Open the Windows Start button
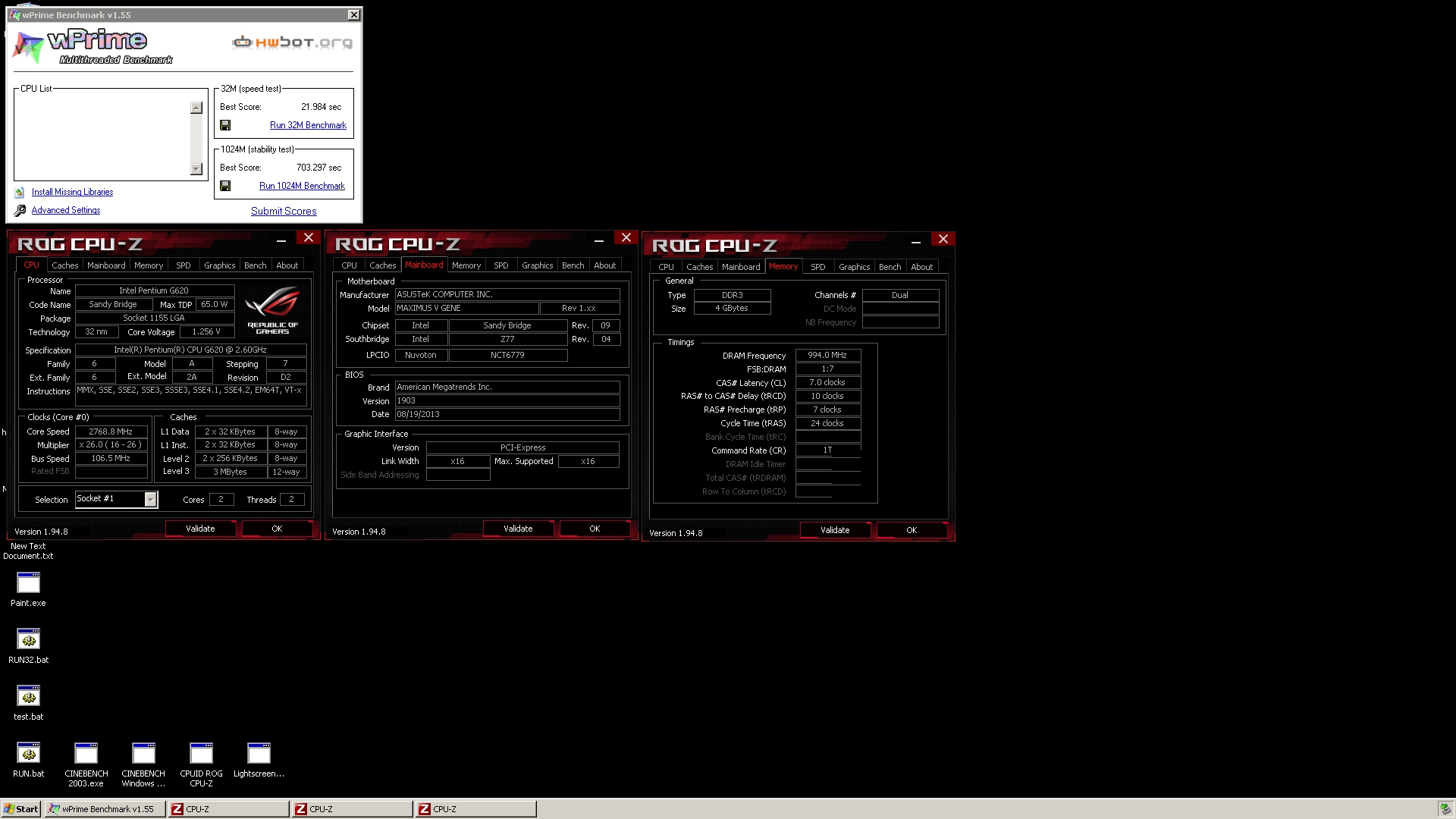1456x819 pixels. 21,809
